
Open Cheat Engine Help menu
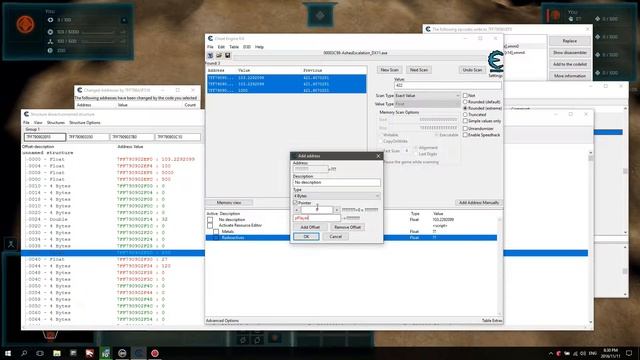(x=259, y=47)
